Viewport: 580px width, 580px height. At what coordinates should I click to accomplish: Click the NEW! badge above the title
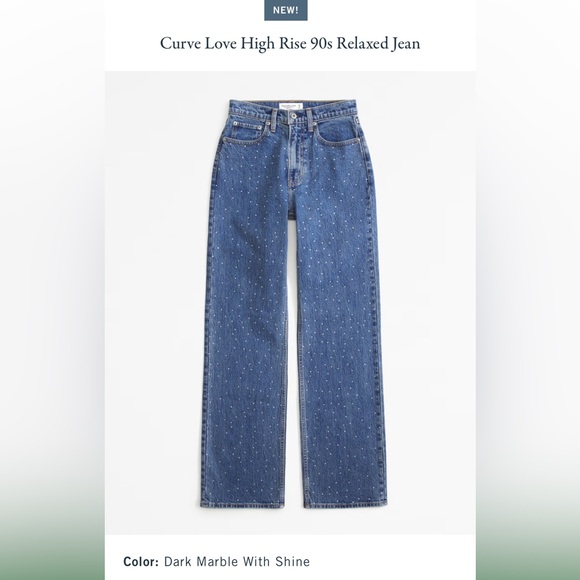(286, 10)
